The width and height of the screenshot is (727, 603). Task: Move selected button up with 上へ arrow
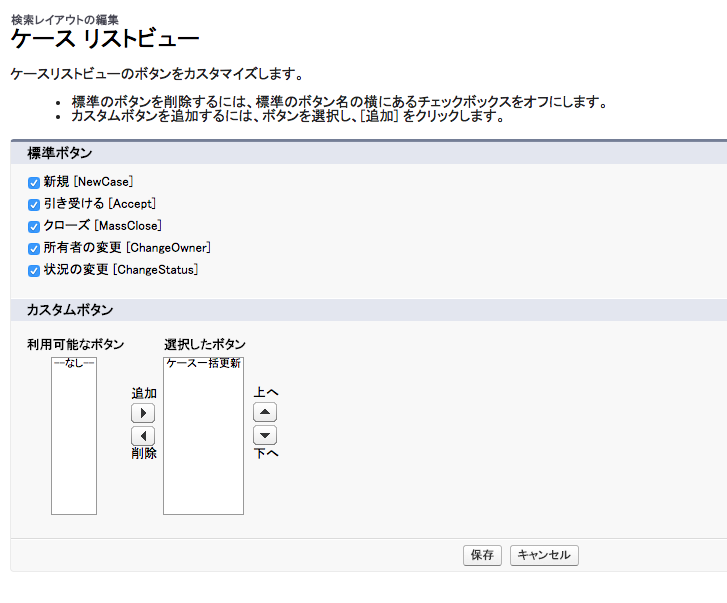pyautogui.click(x=265, y=412)
